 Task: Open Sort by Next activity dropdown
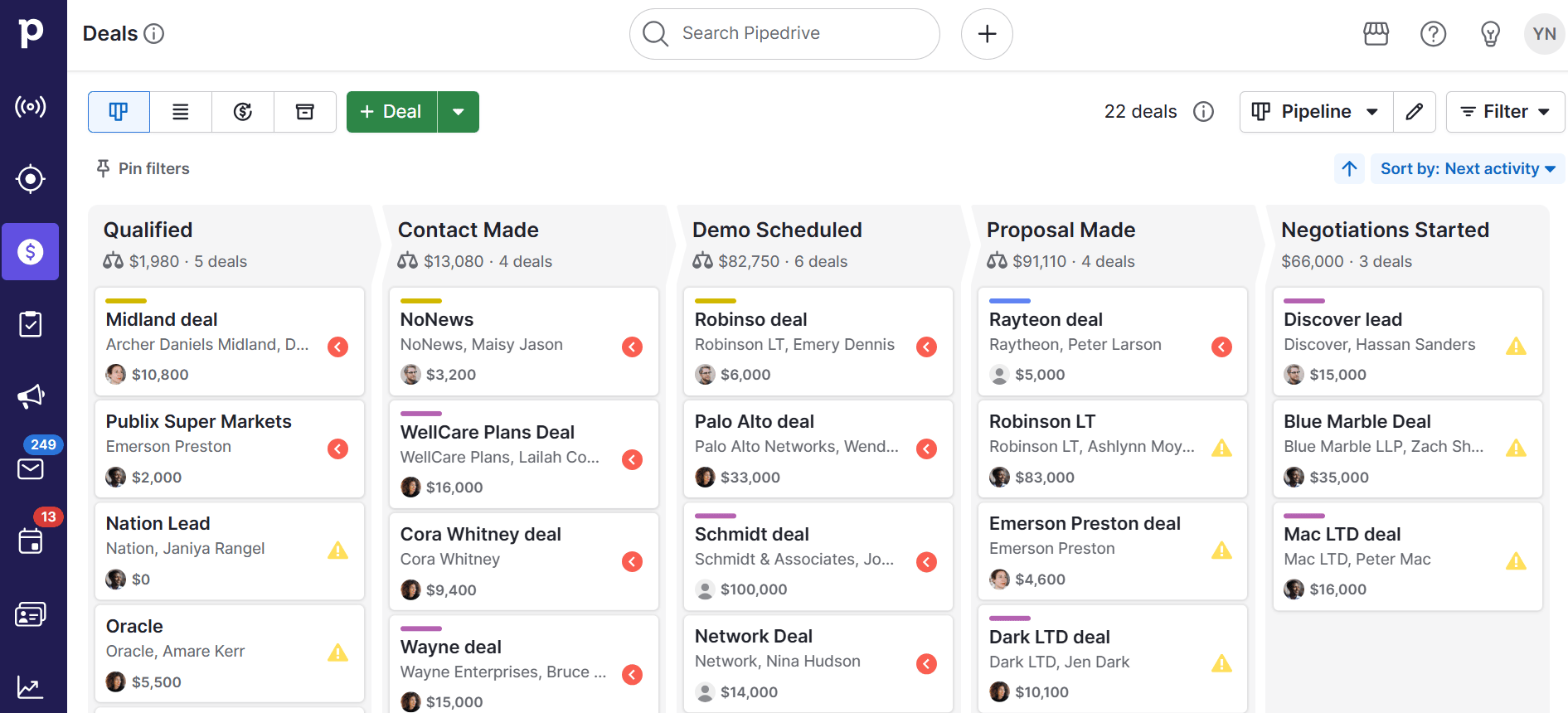click(x=1467, y=168)
